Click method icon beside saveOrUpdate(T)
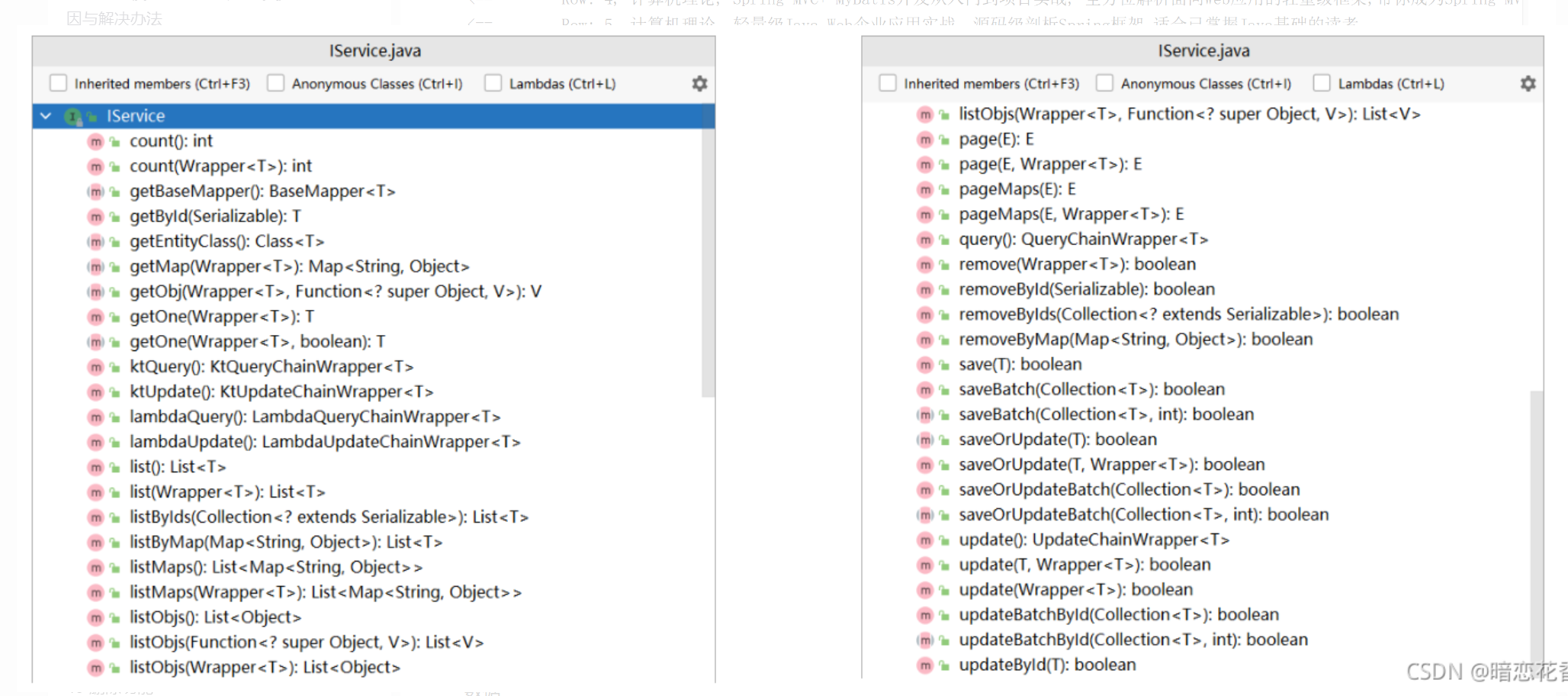 pos(925,440)
